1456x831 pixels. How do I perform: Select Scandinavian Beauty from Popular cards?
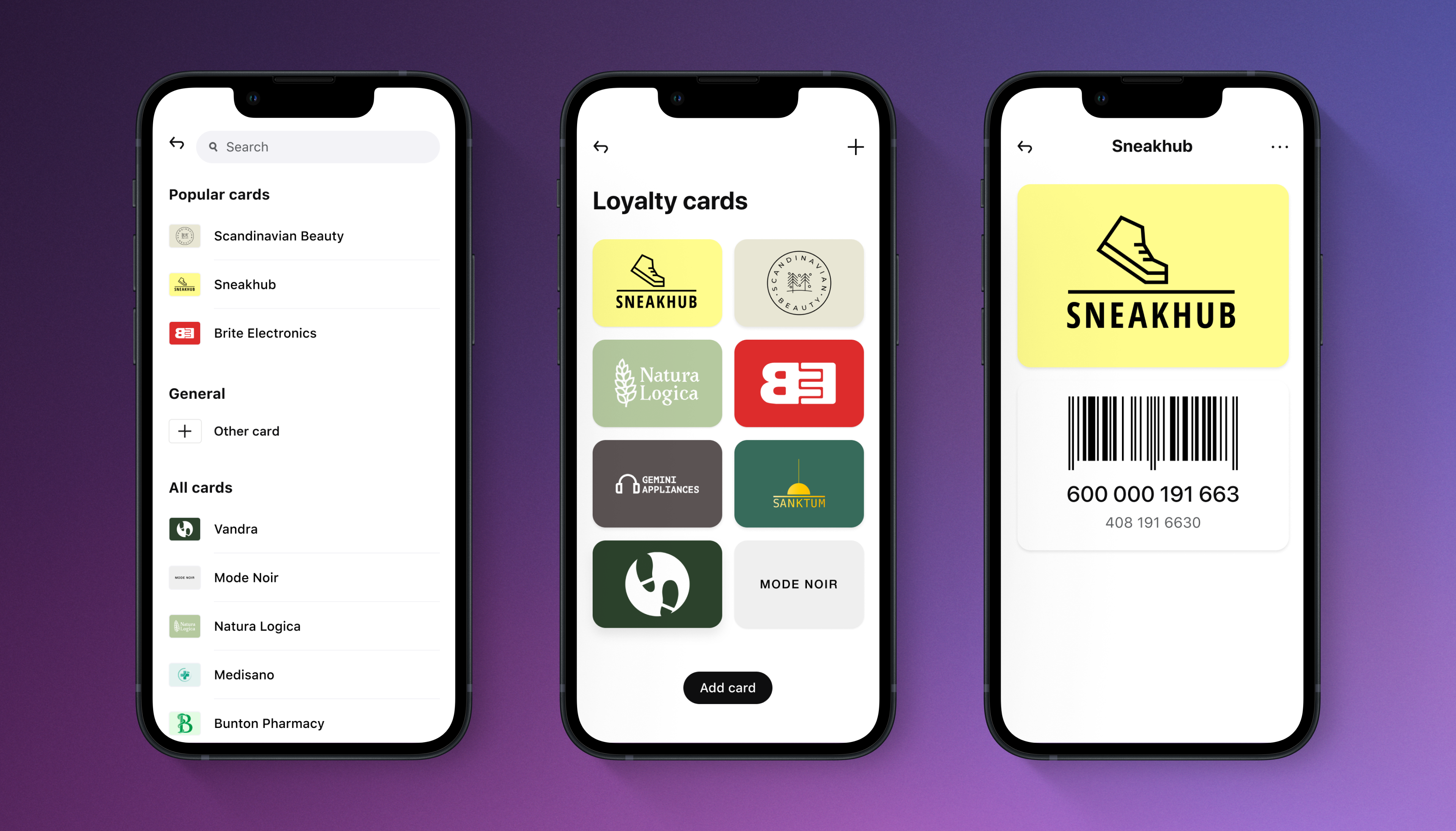(280, 236)
